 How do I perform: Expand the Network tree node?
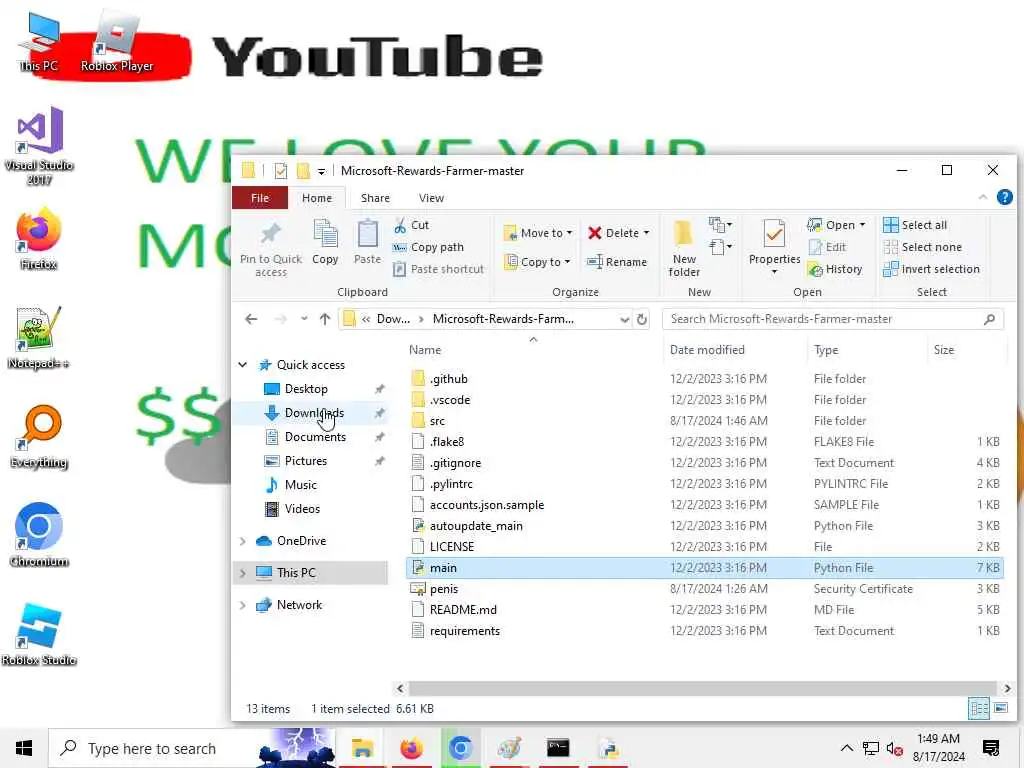[x=242, y=605]
